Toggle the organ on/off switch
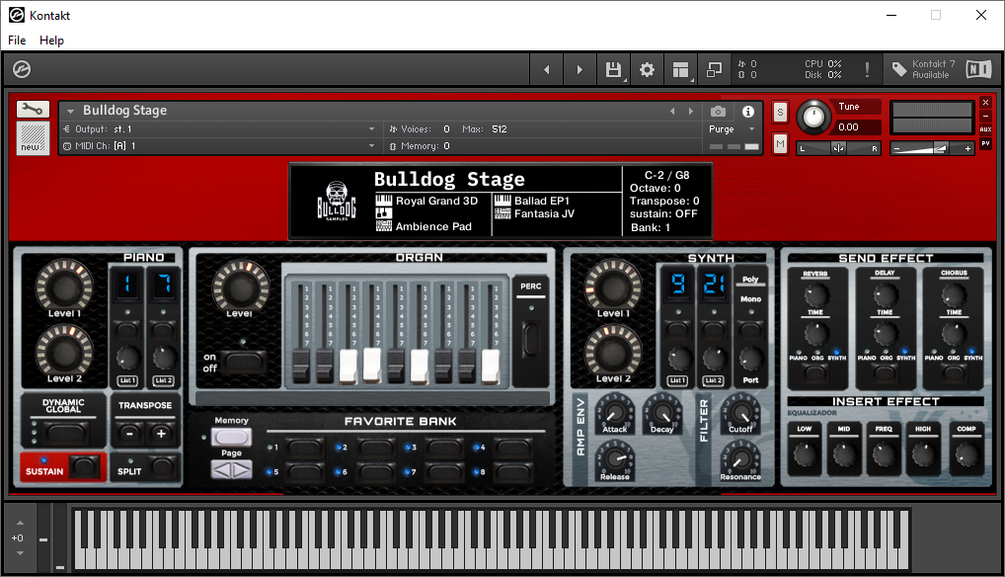1005x577 pixels. 244,362
